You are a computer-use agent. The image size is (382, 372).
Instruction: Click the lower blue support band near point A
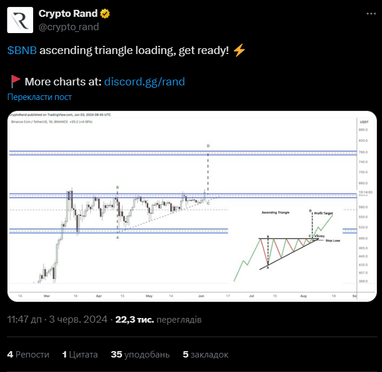[119, 231]
